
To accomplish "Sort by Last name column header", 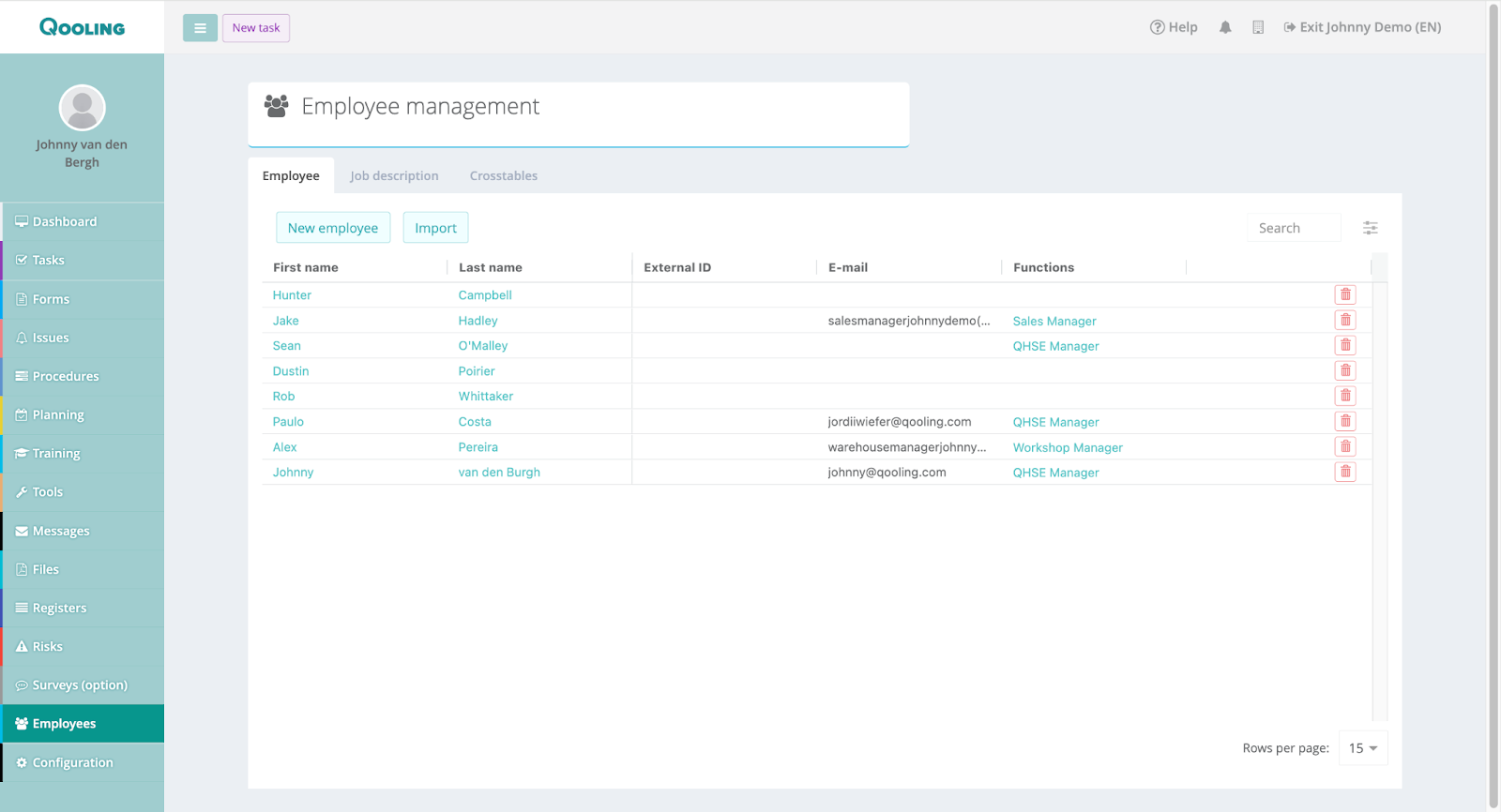I will [x=491, y=267].
